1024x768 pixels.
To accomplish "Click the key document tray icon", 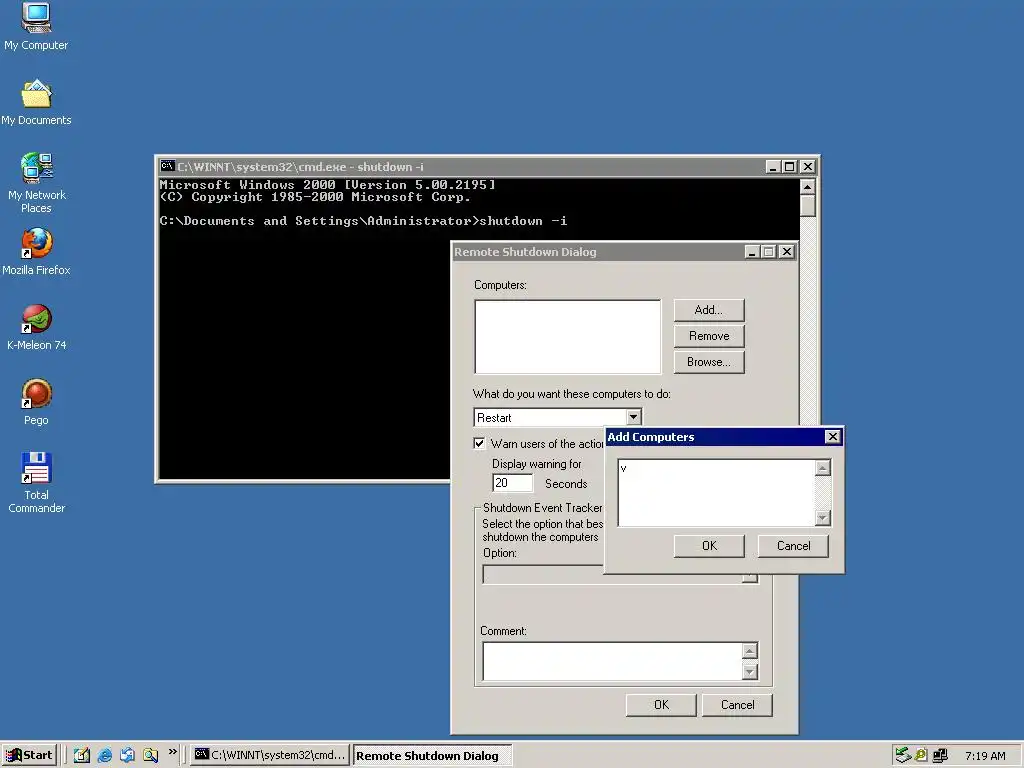I will [x=921, y=755].
